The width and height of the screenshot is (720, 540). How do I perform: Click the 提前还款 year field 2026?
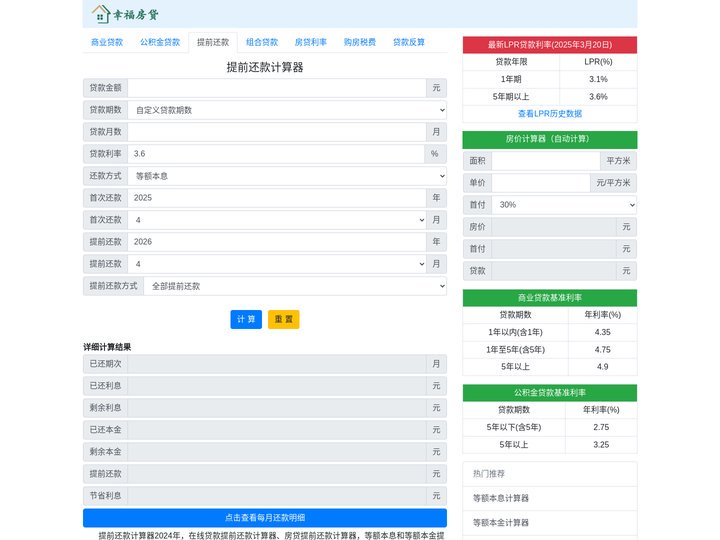point(277,242)
